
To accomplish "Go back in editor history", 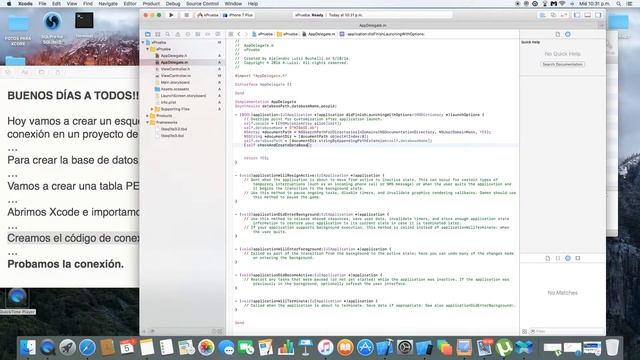I will click(239, 34).
